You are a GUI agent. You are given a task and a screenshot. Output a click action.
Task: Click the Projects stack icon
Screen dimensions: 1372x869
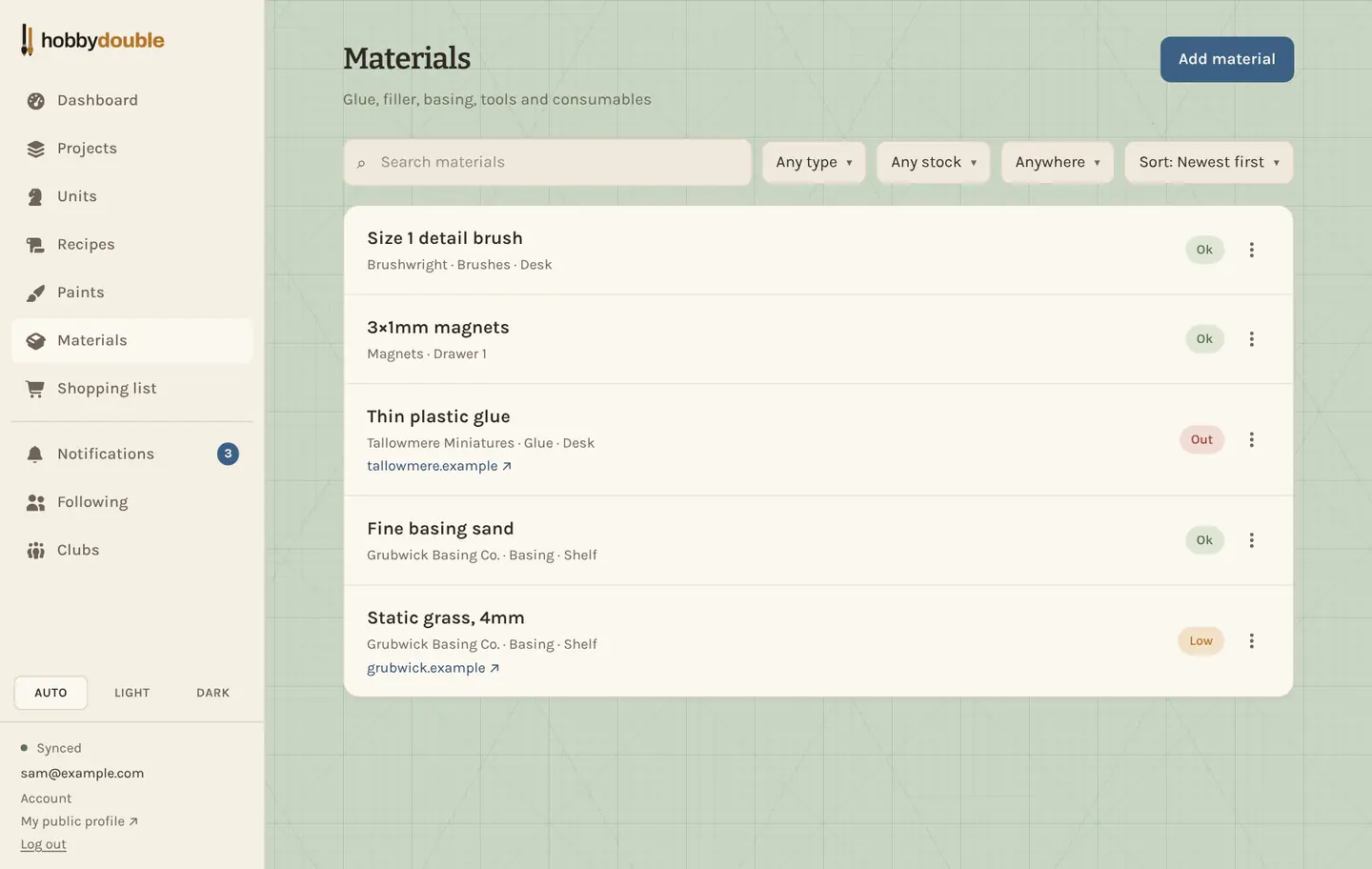(x=36, y=149)
